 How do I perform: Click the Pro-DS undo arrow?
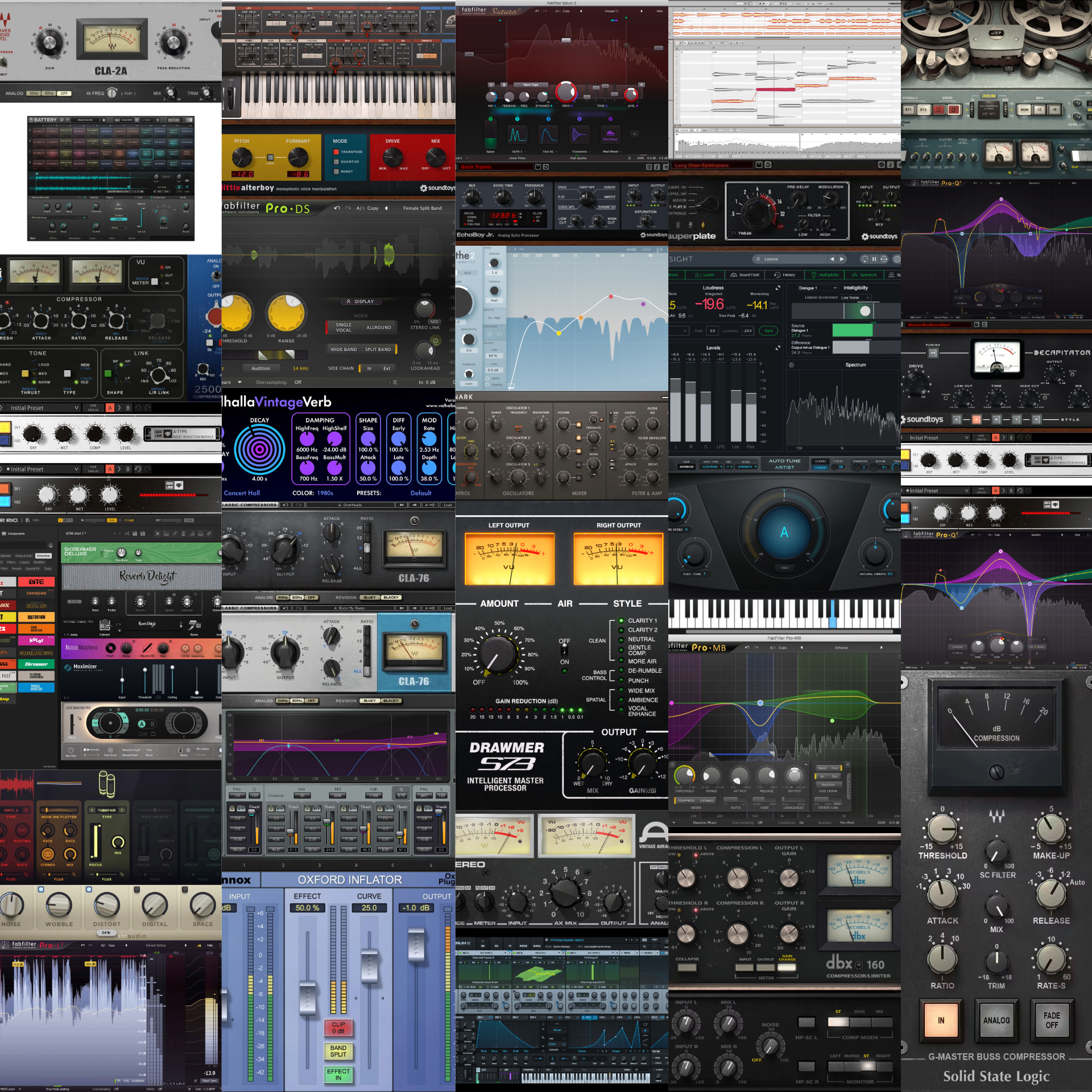click(x=337, y=208)
